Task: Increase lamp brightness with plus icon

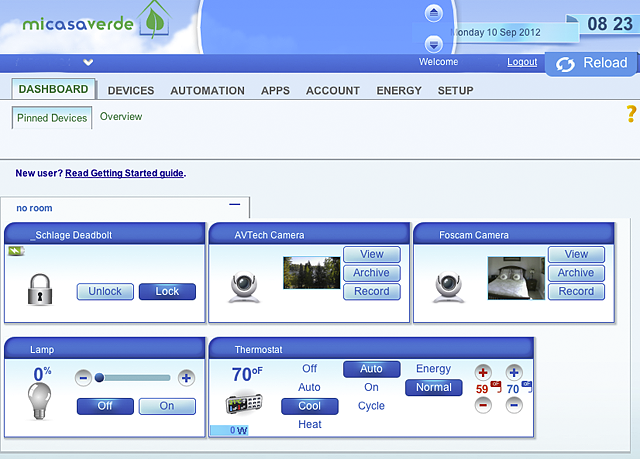Action: coord(186,378)
